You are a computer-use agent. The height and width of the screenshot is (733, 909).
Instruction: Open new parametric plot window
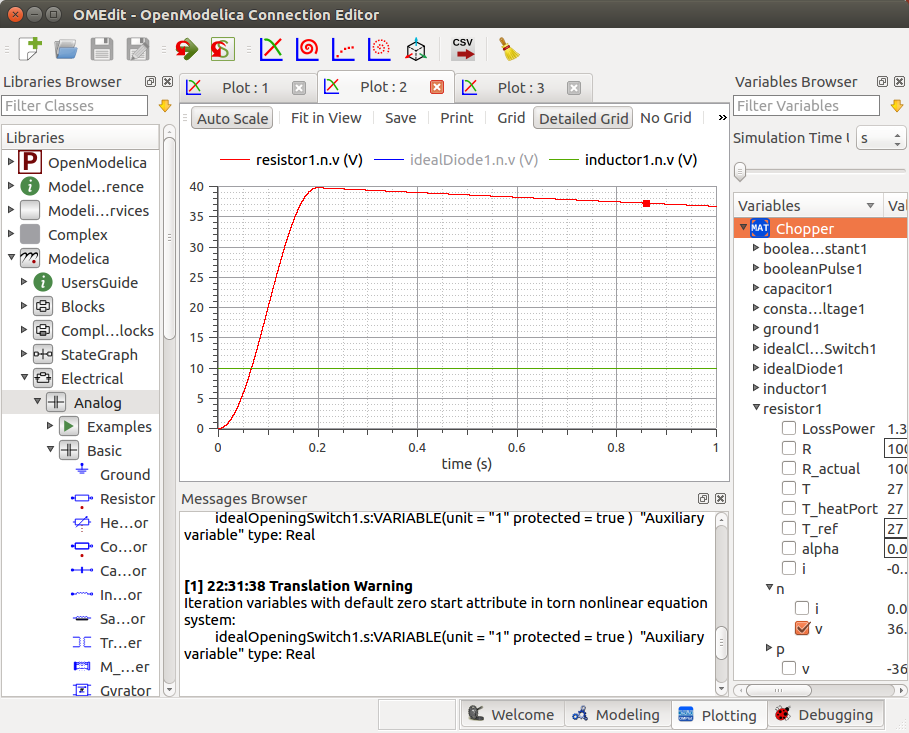[307, 49]
